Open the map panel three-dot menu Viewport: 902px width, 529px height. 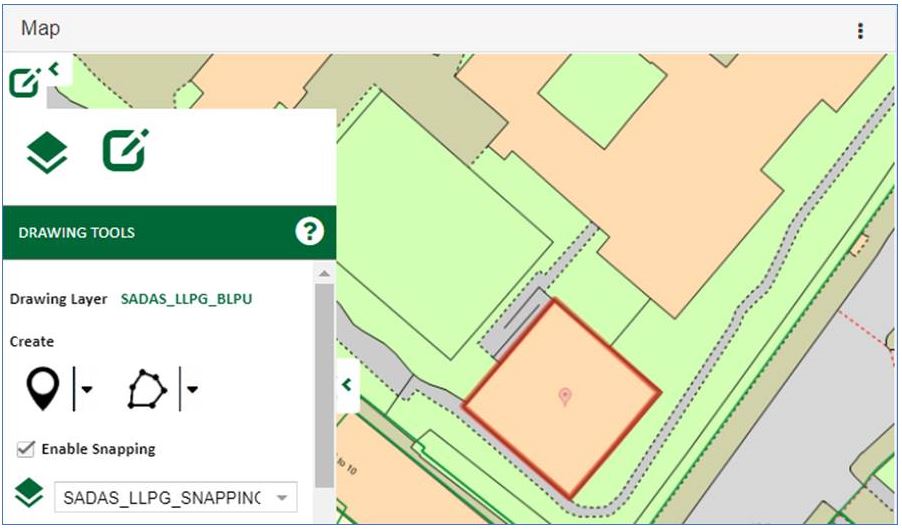(x=860, y=30)
